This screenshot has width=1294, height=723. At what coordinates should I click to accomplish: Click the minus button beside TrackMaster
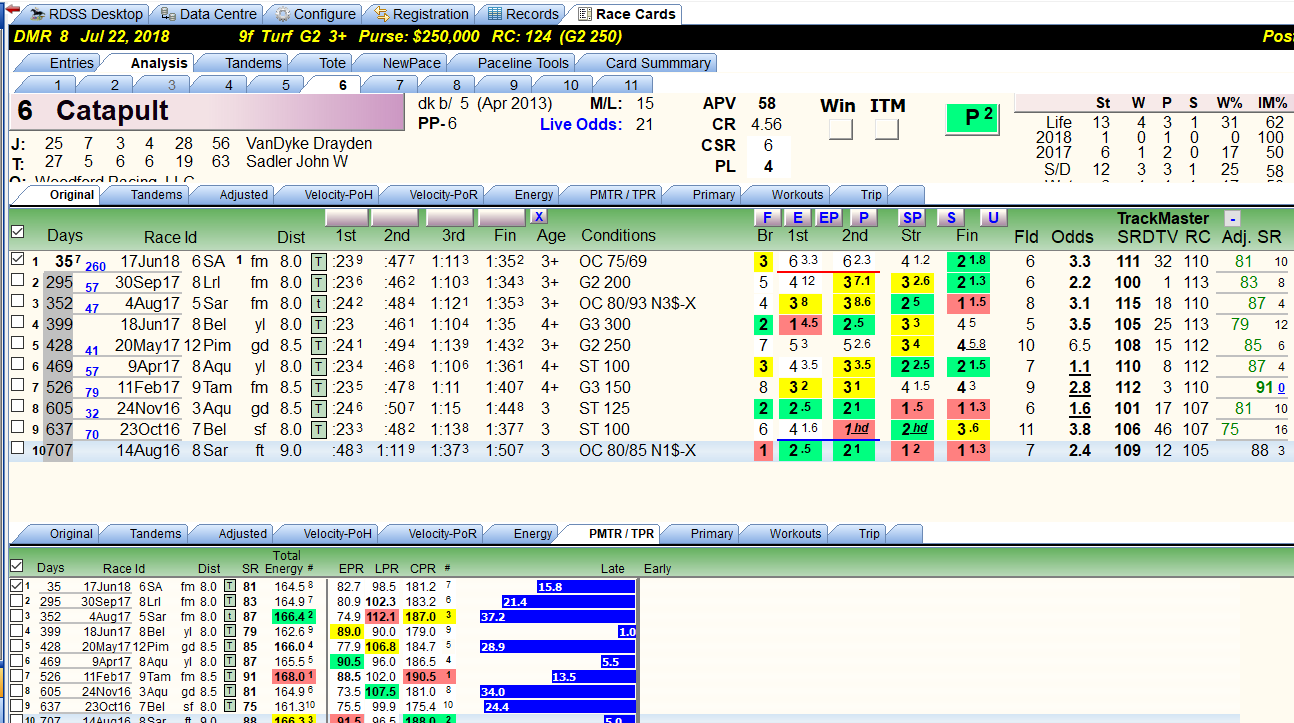(1233, 218)
